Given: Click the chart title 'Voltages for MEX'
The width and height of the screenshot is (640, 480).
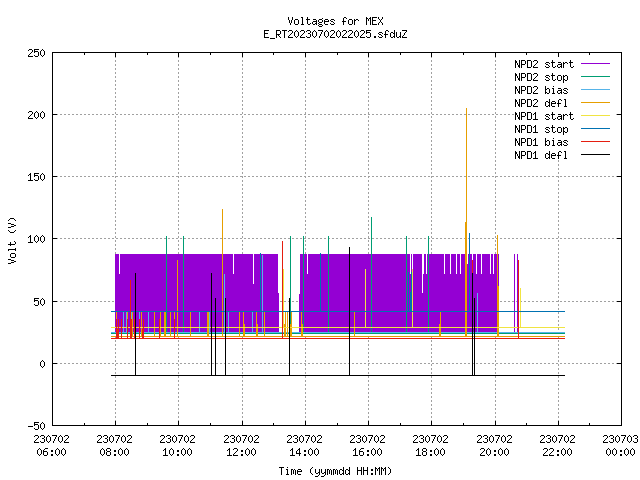Looking at the screenshot, I should point(335,21).
